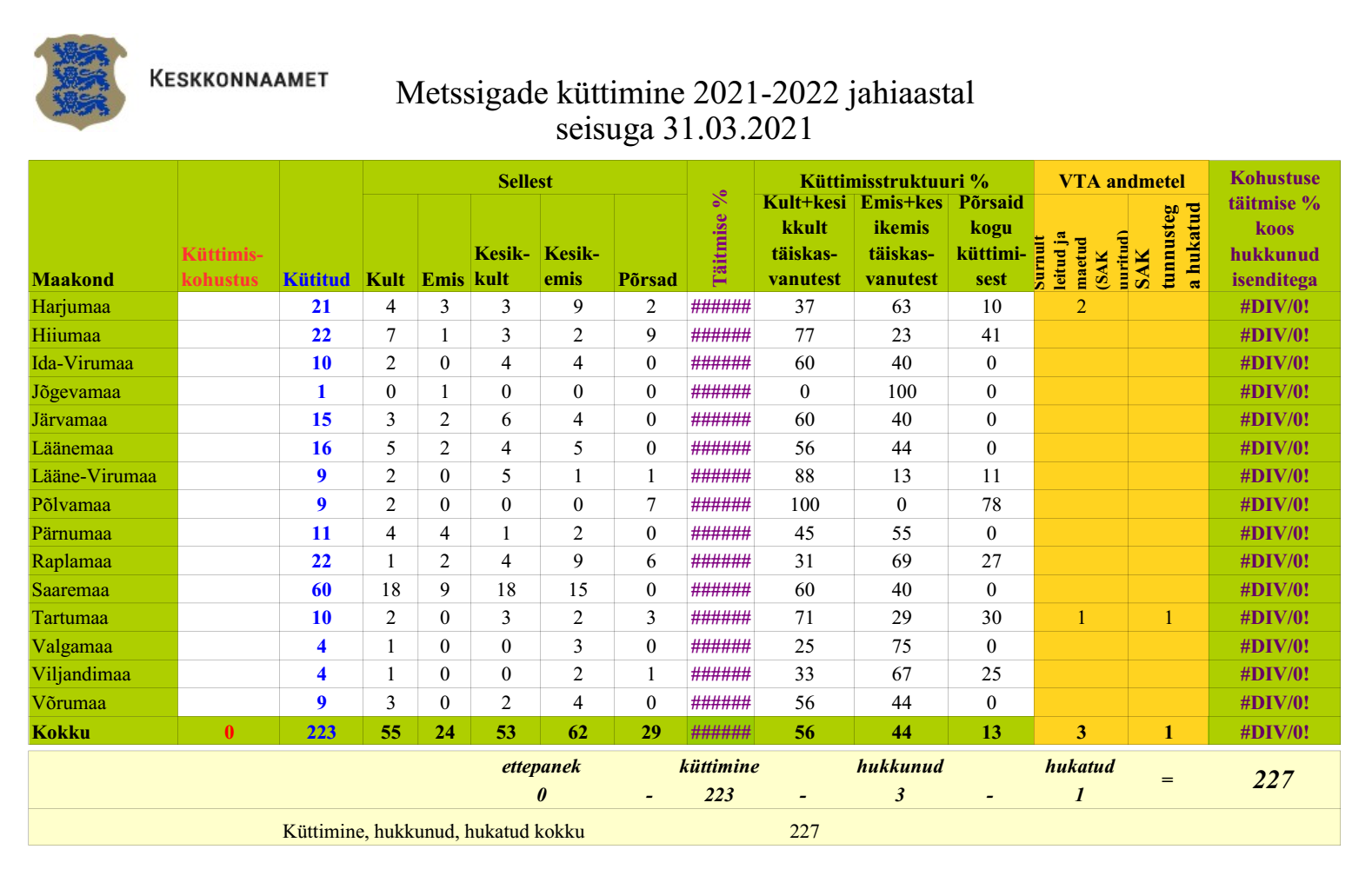Click the Estonian coat of arms logo
This screenshot has width=1372, height=889.
(x=80, y=82)
